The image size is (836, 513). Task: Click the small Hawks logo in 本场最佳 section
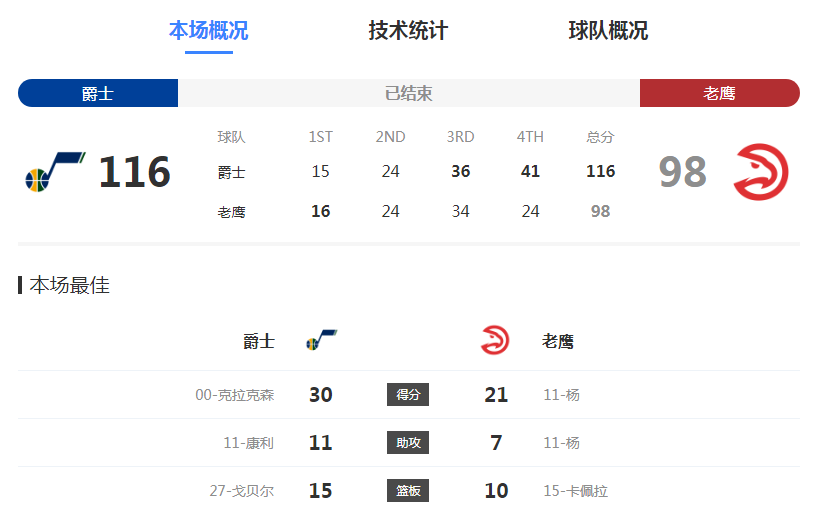(x=495, y=340)
